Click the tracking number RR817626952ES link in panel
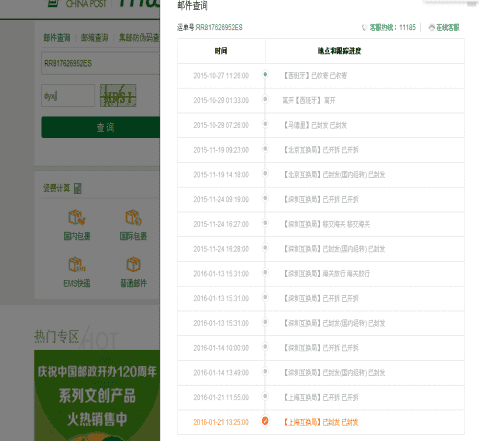The height and width of the screenshot is (441, 479). tap(219, 27)
